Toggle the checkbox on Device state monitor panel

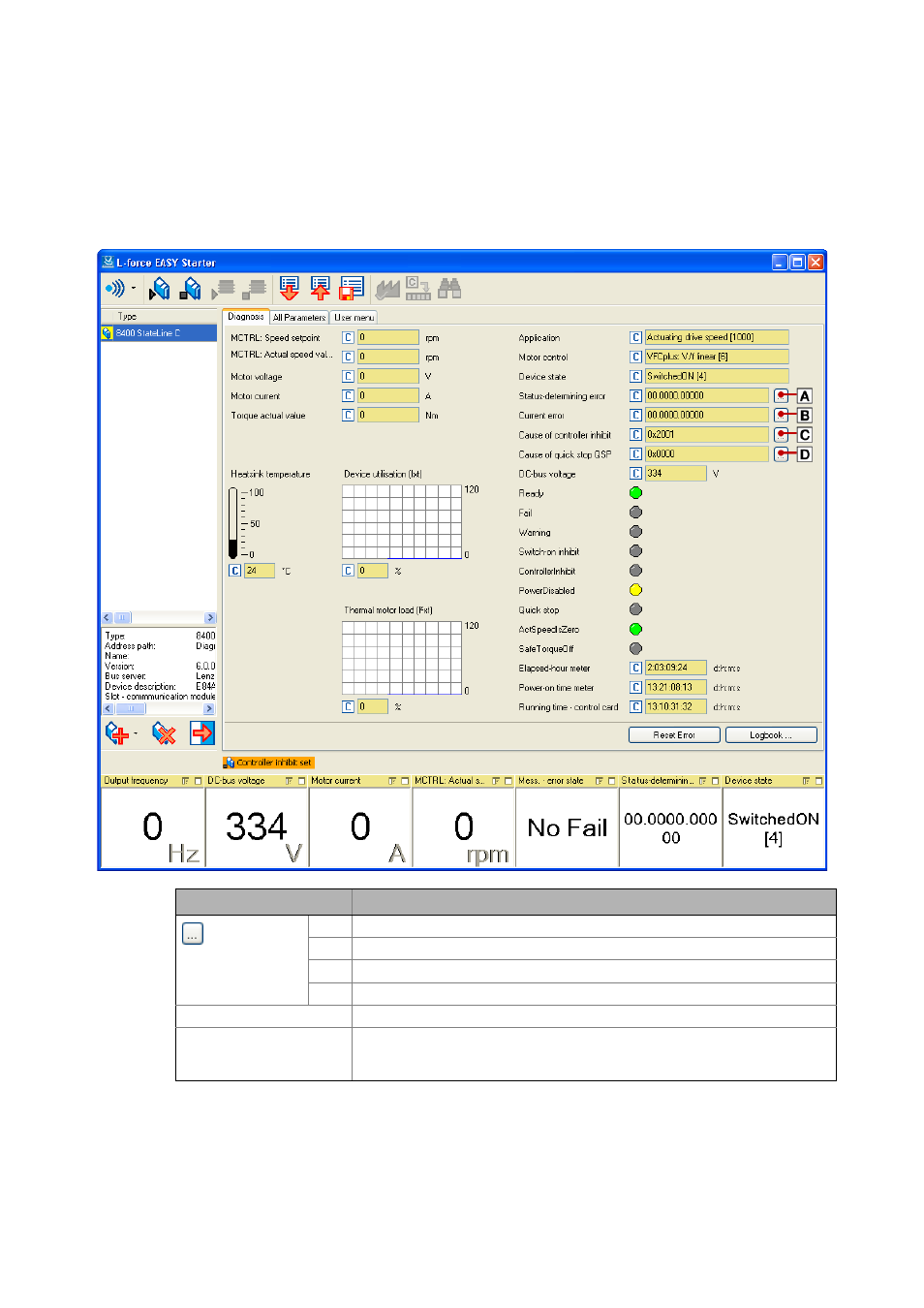(818, 781)
